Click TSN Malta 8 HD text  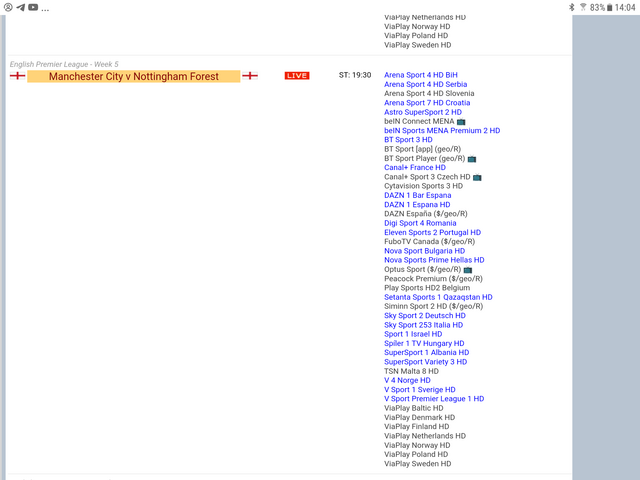411,371
